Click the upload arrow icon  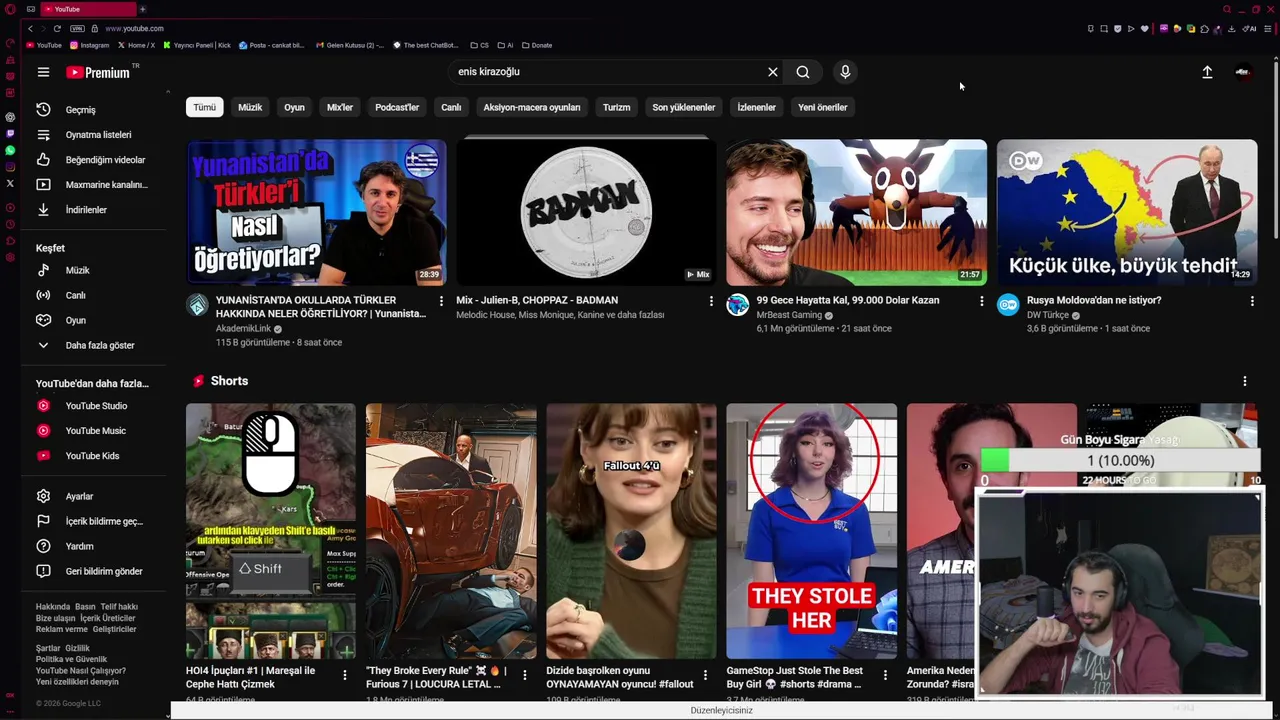(1207, 72)
